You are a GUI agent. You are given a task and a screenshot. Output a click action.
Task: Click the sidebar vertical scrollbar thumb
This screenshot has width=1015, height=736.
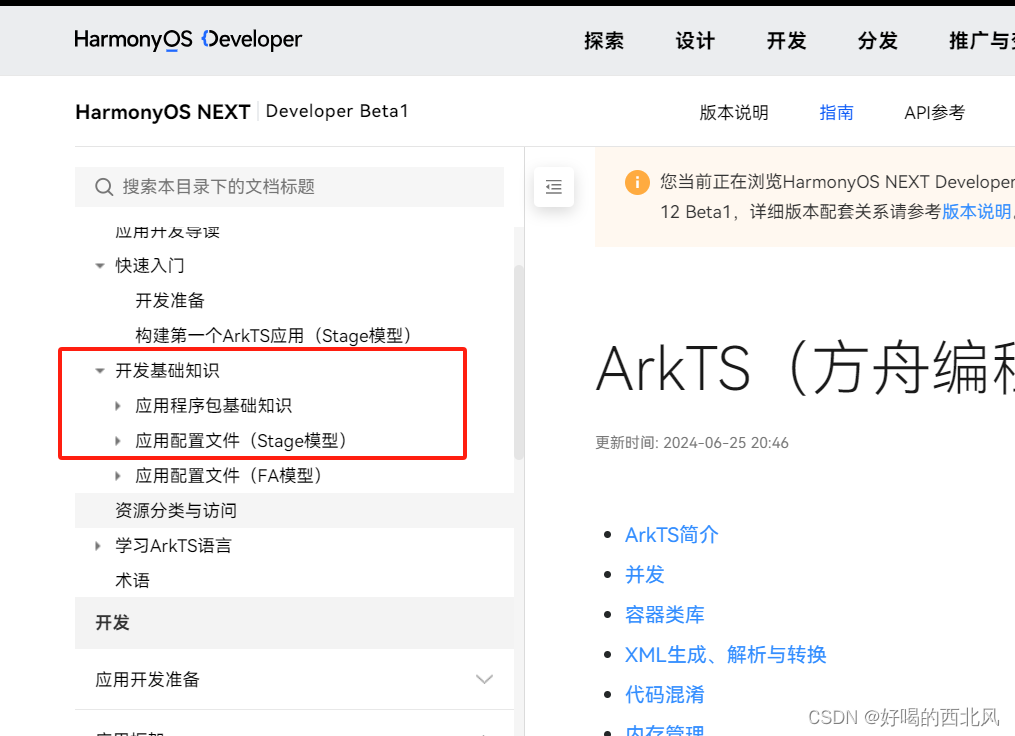(x=519, y=362)
